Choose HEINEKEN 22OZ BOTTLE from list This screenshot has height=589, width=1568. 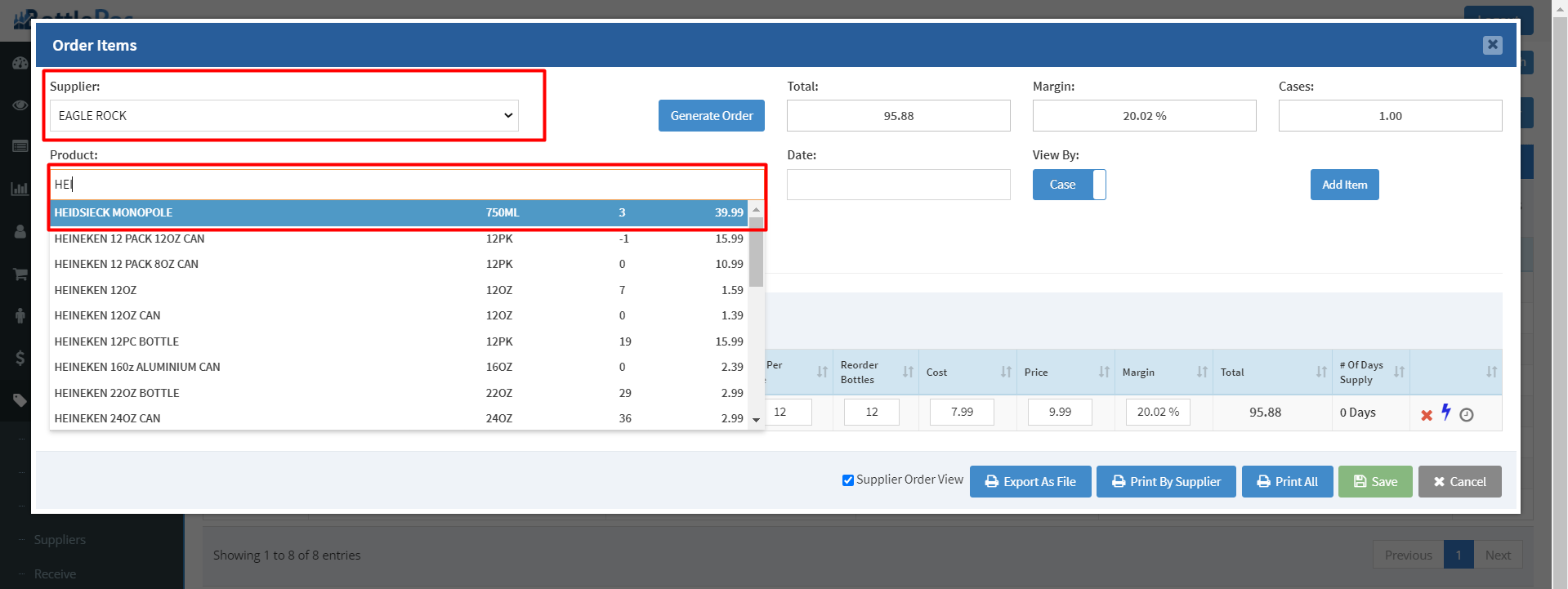[x=399, y=393]
